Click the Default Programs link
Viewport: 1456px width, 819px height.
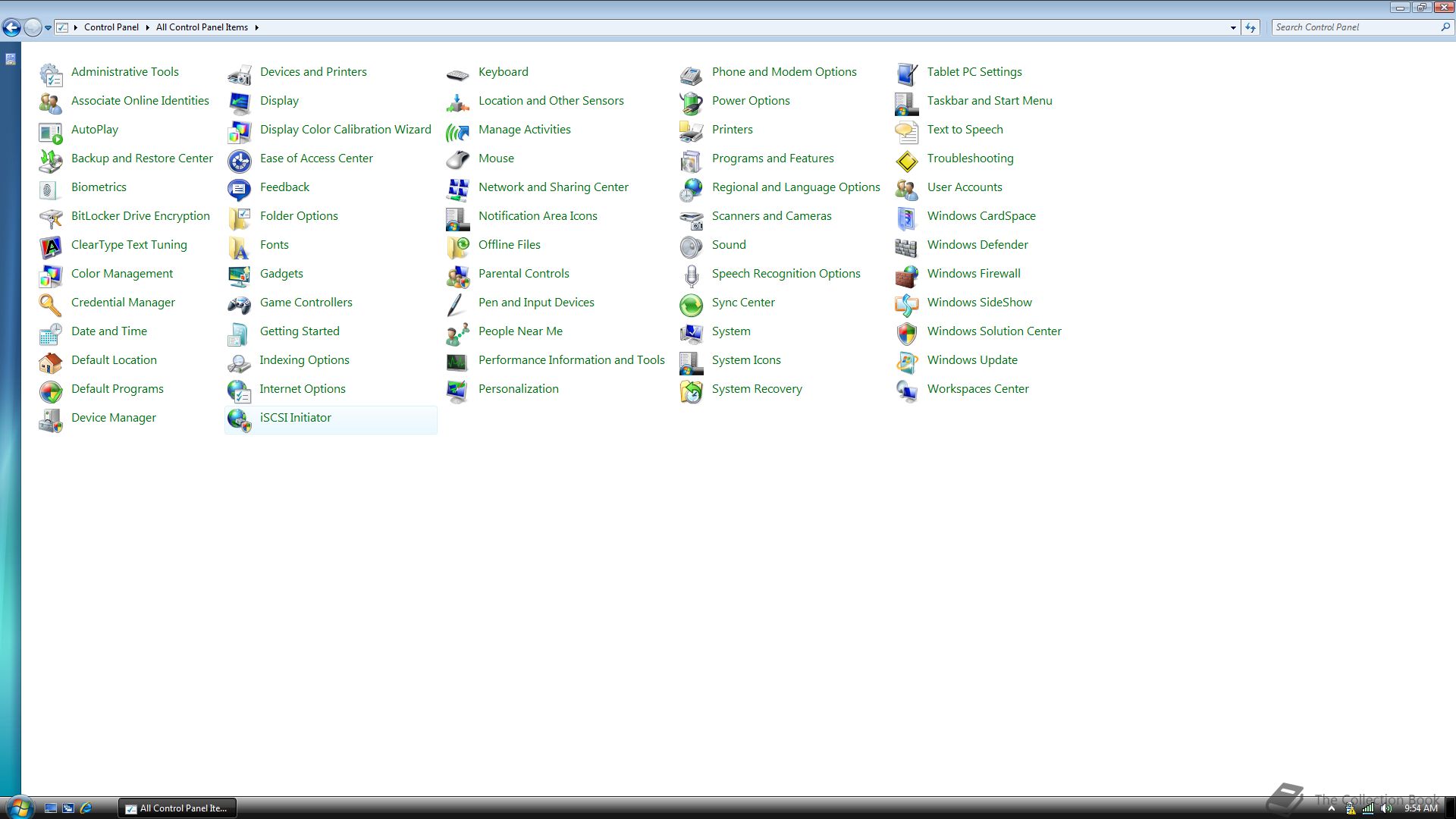[118, 389]
